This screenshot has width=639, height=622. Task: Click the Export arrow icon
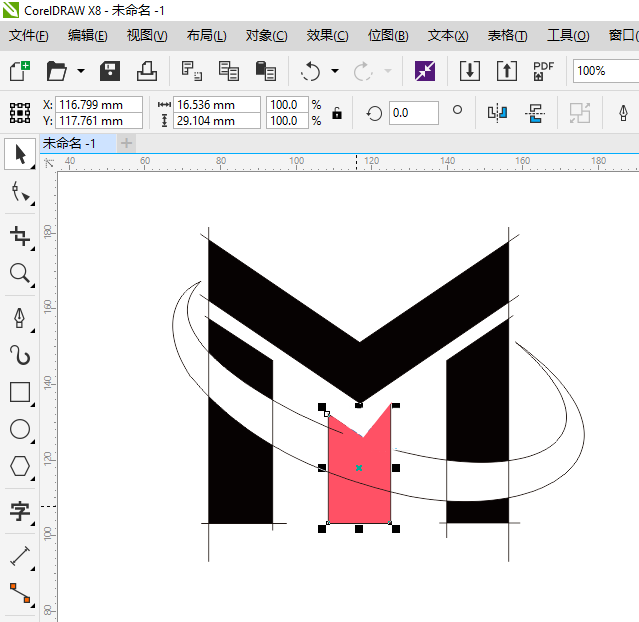(506, 71)
